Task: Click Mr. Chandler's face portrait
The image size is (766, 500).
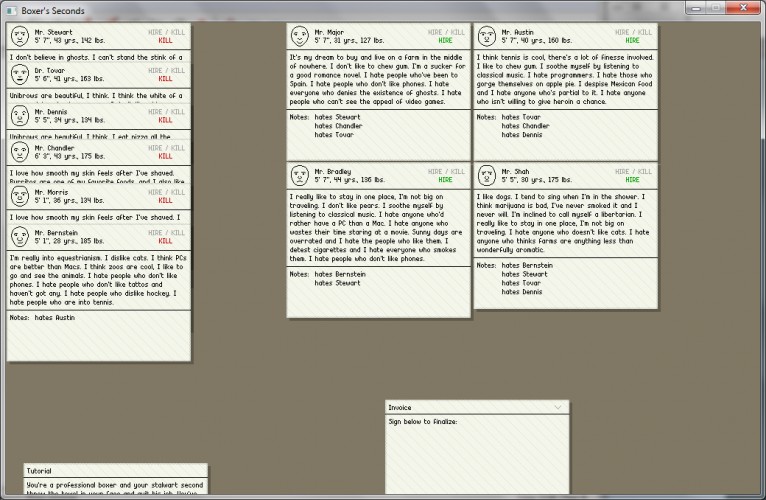Action: (x=20, y=152)
